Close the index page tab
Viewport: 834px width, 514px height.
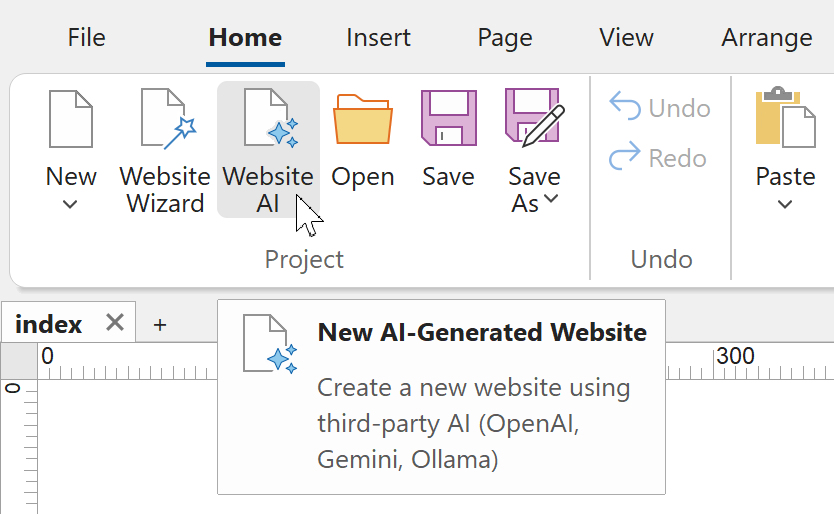pos(115,323)
